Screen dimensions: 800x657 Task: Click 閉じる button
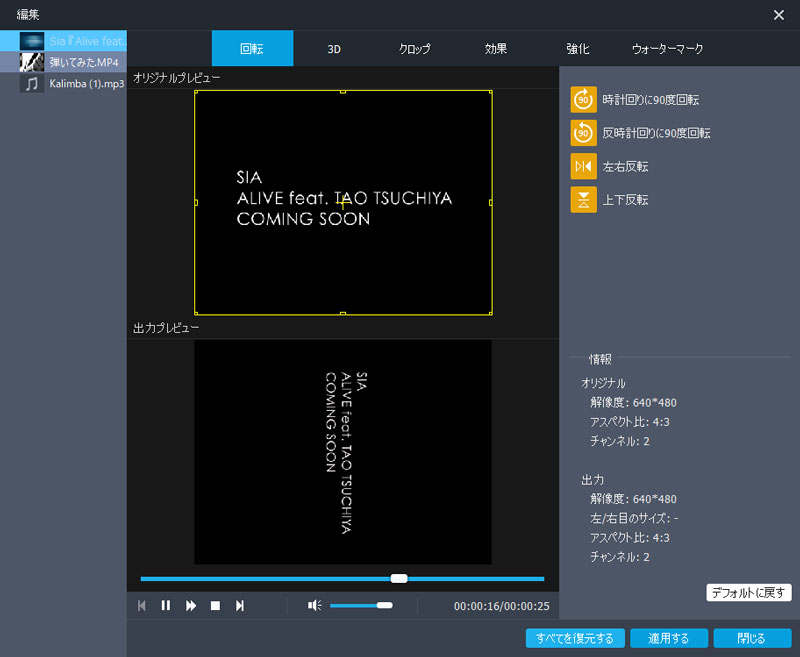coord(752,638)
